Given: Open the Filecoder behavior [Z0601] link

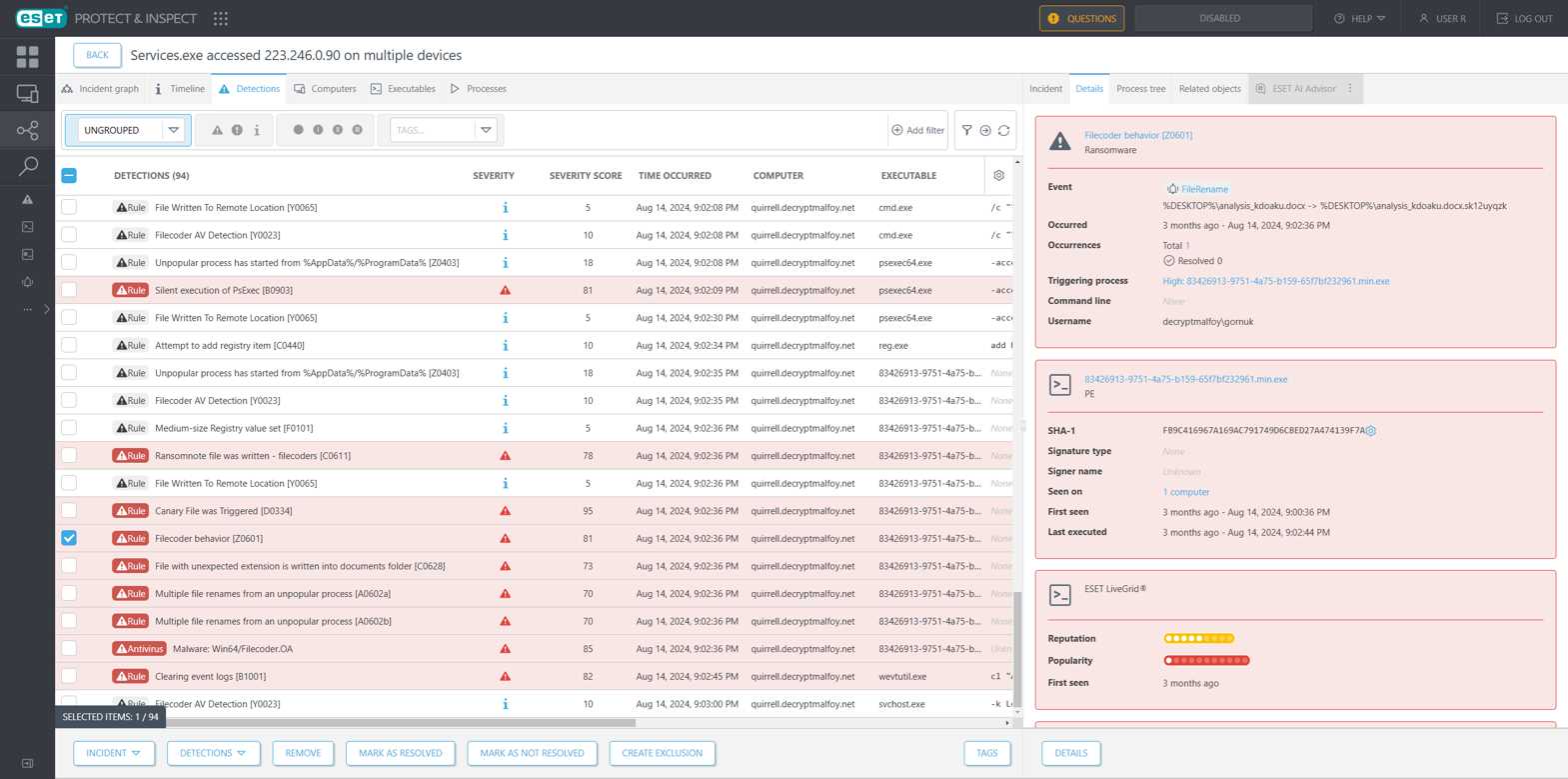Looking at the screenshot, I should (x=1137, y=135).
